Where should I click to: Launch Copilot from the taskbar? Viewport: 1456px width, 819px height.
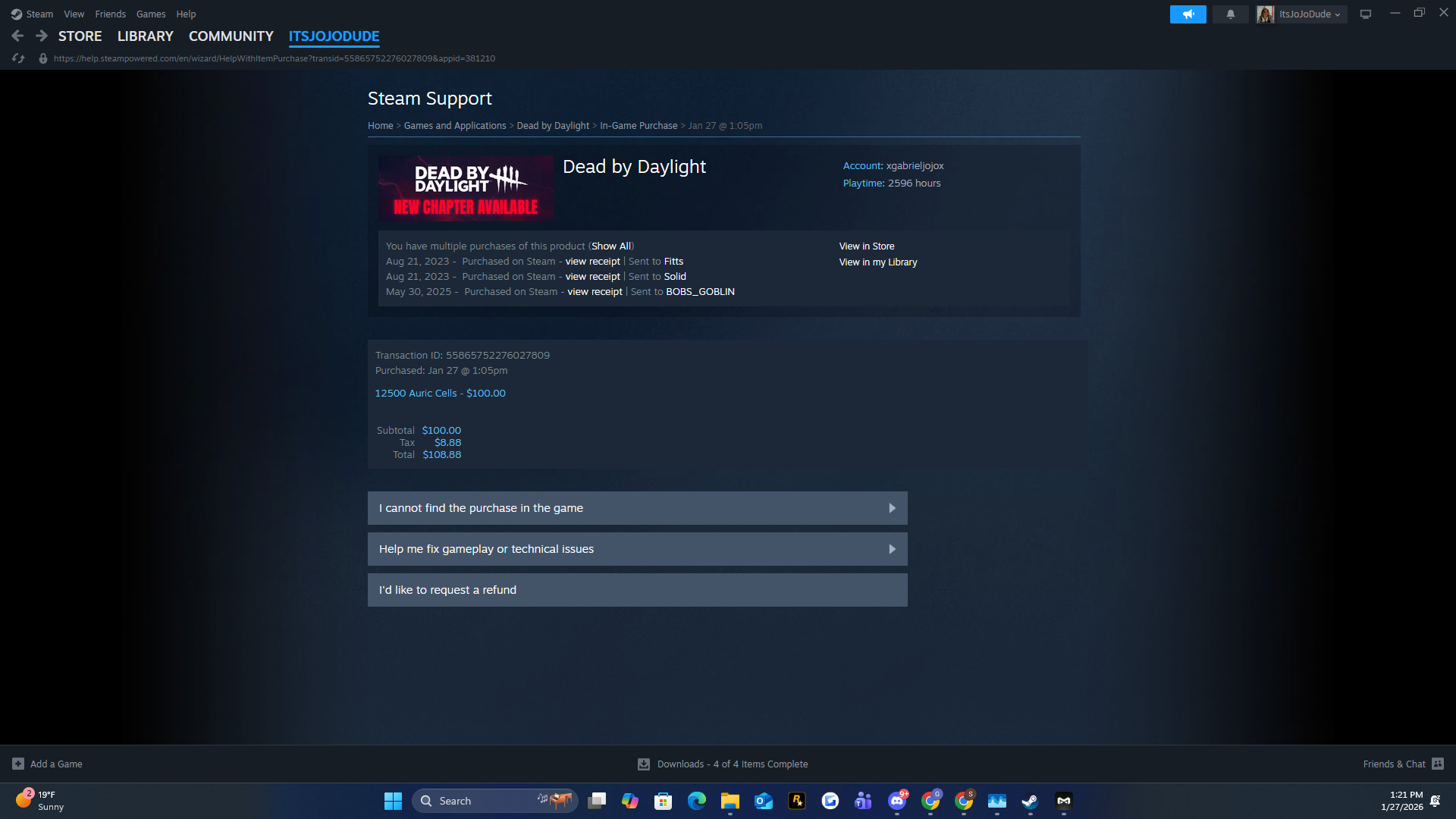pos(630,802)
